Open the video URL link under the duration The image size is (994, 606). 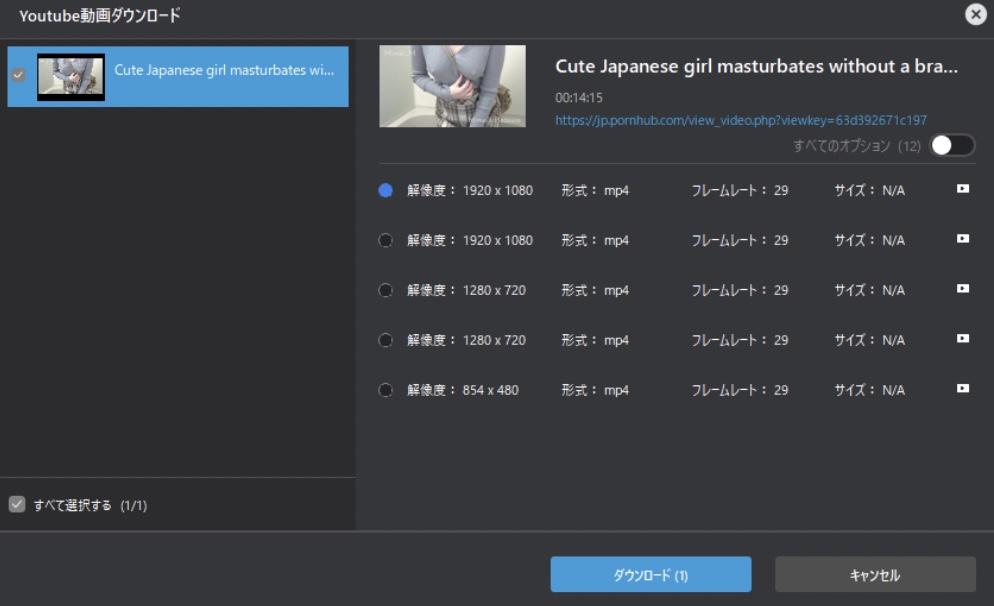click(740, 120)
